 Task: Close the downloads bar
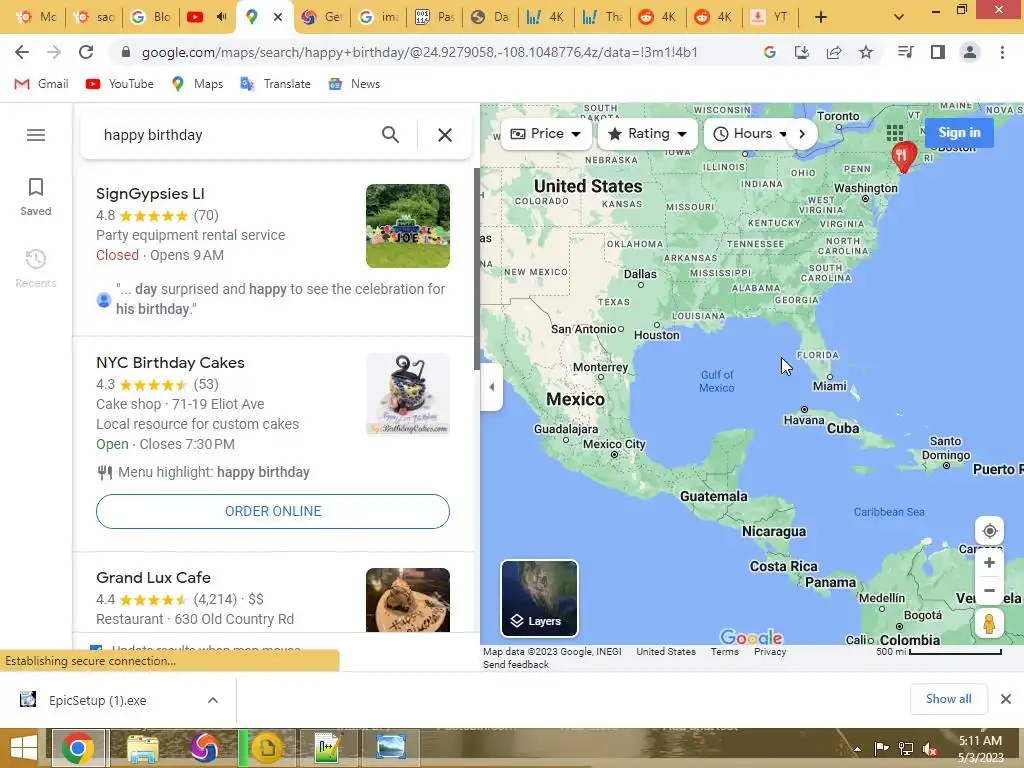click(x=1006, y=699)
